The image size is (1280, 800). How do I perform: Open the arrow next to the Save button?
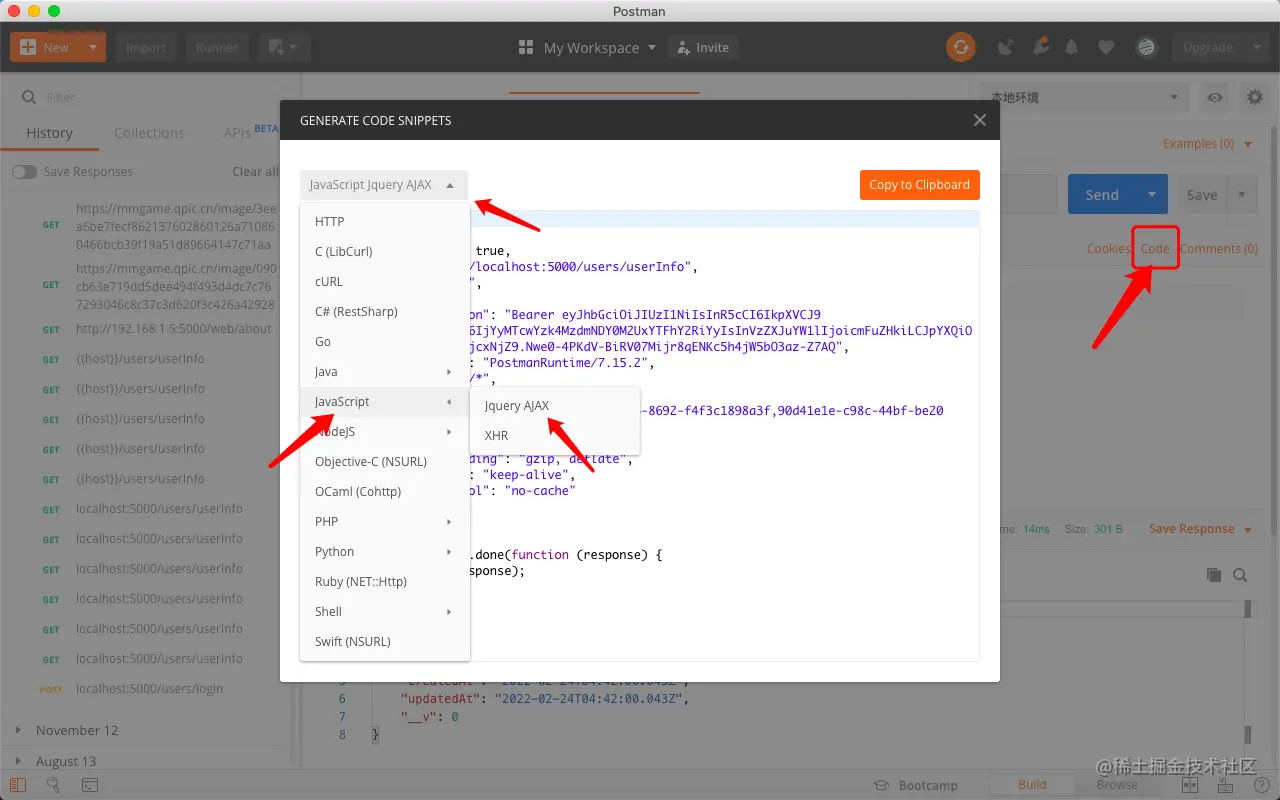point(1242,195)
